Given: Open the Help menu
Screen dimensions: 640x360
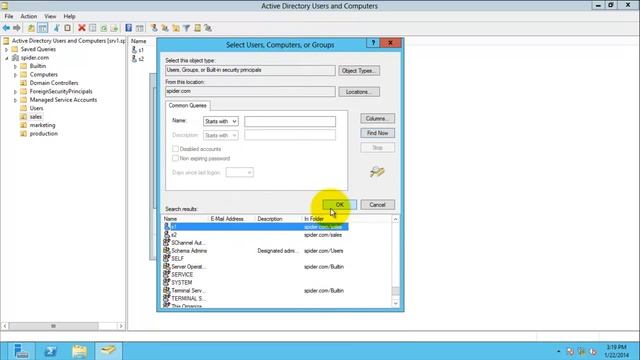Looking at the screenshot, I should point(69,16).
